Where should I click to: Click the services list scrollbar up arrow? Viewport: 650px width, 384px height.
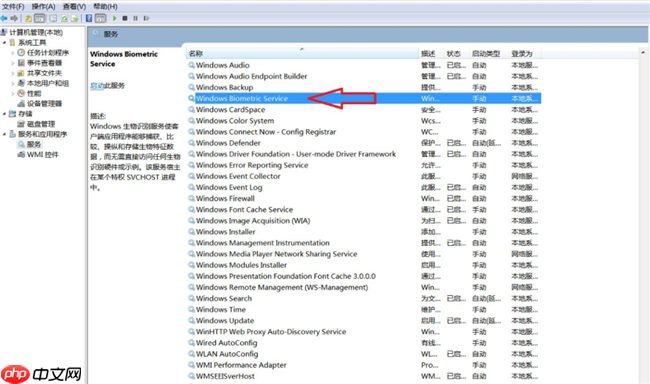(643, 52)
